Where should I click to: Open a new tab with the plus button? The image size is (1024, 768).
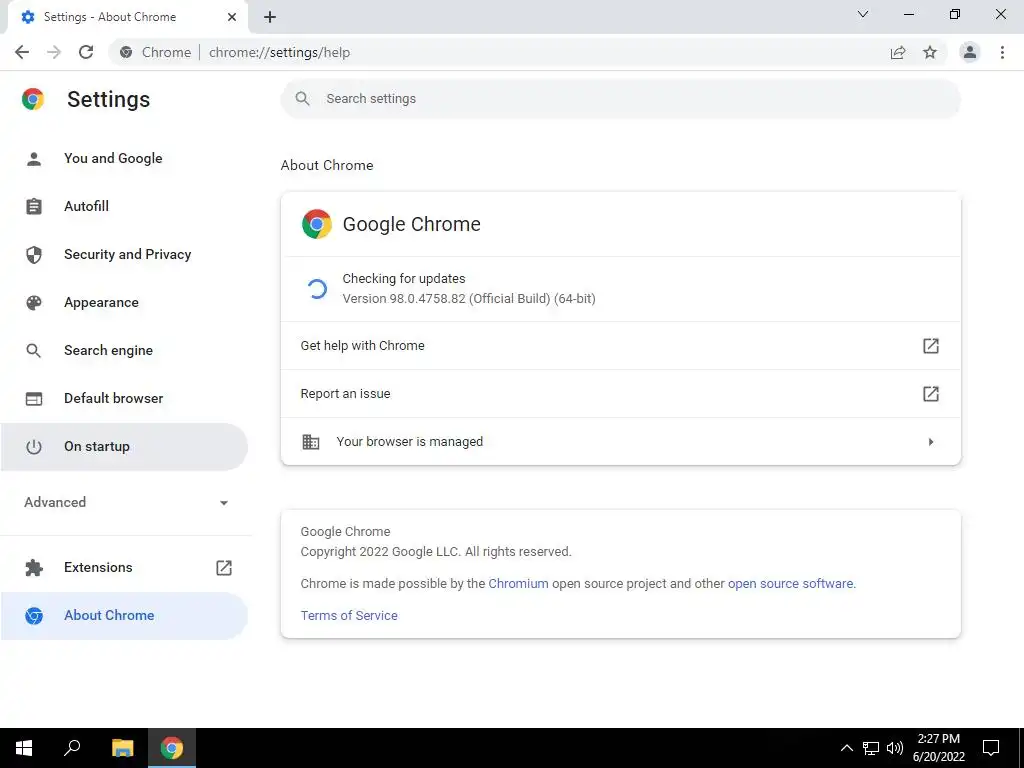point(270,17)
